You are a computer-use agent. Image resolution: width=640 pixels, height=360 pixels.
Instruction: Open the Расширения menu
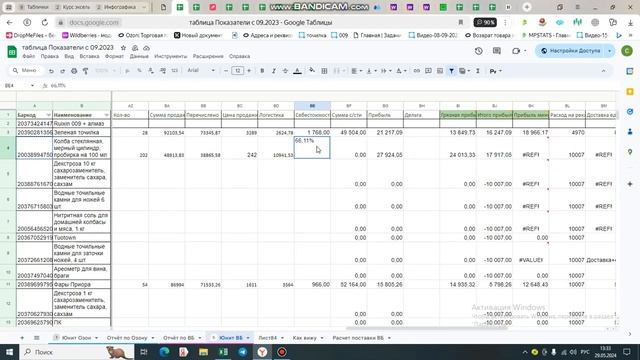(x=208, y=56)
